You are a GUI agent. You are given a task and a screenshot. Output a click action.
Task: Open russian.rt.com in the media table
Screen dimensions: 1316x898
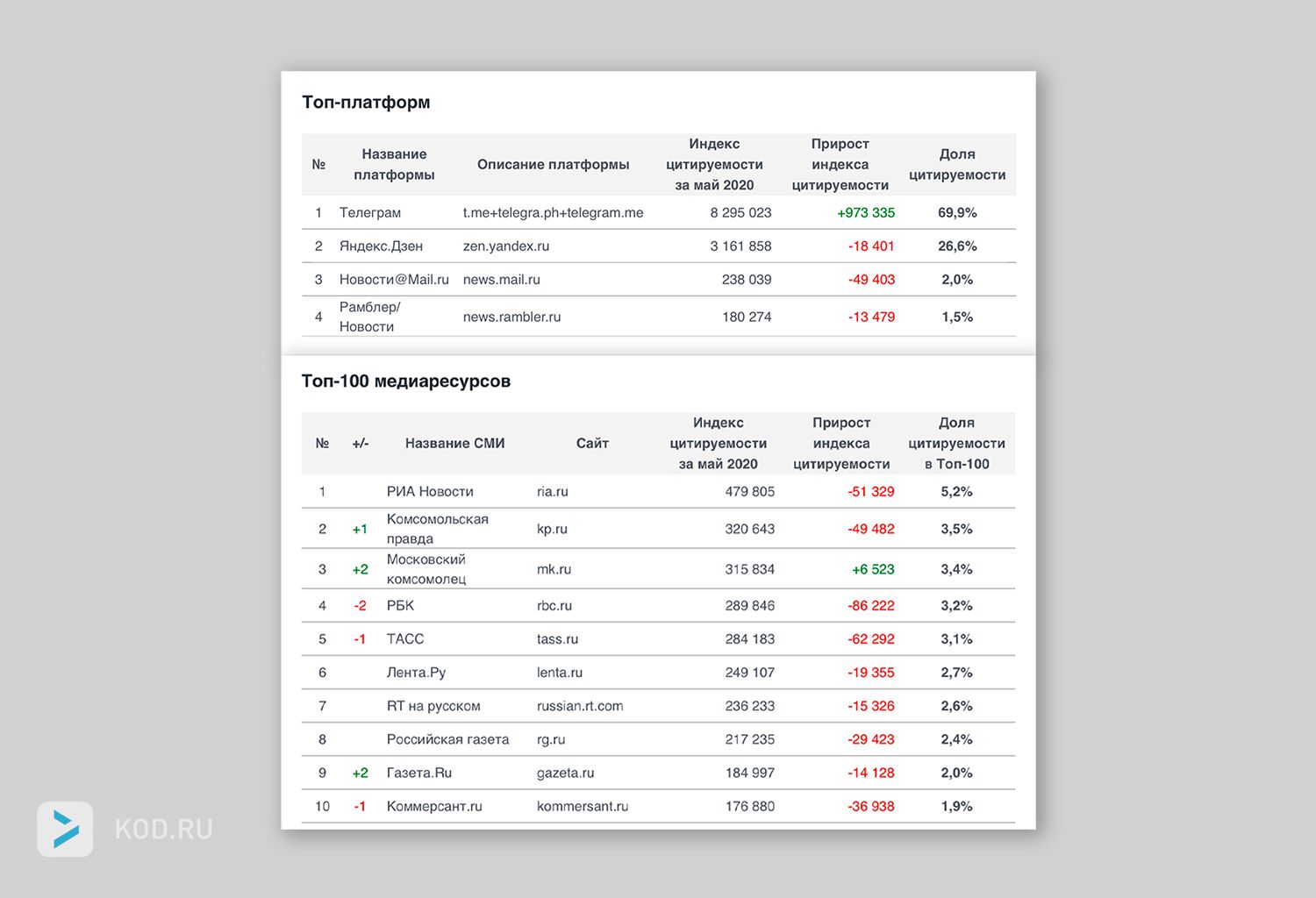click(579, 706)
